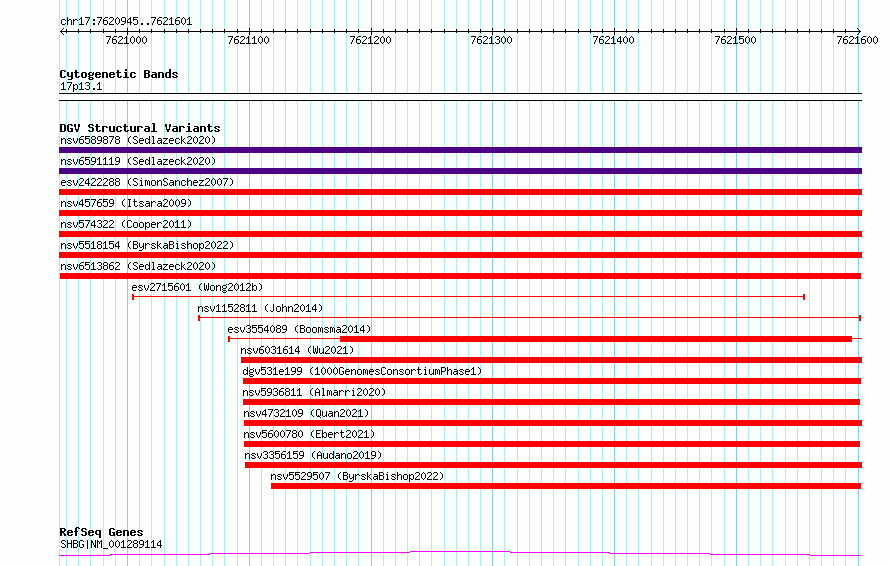Click the red bar under nsv5600780
Screen dimensions: 890x566
click(552, 444)
